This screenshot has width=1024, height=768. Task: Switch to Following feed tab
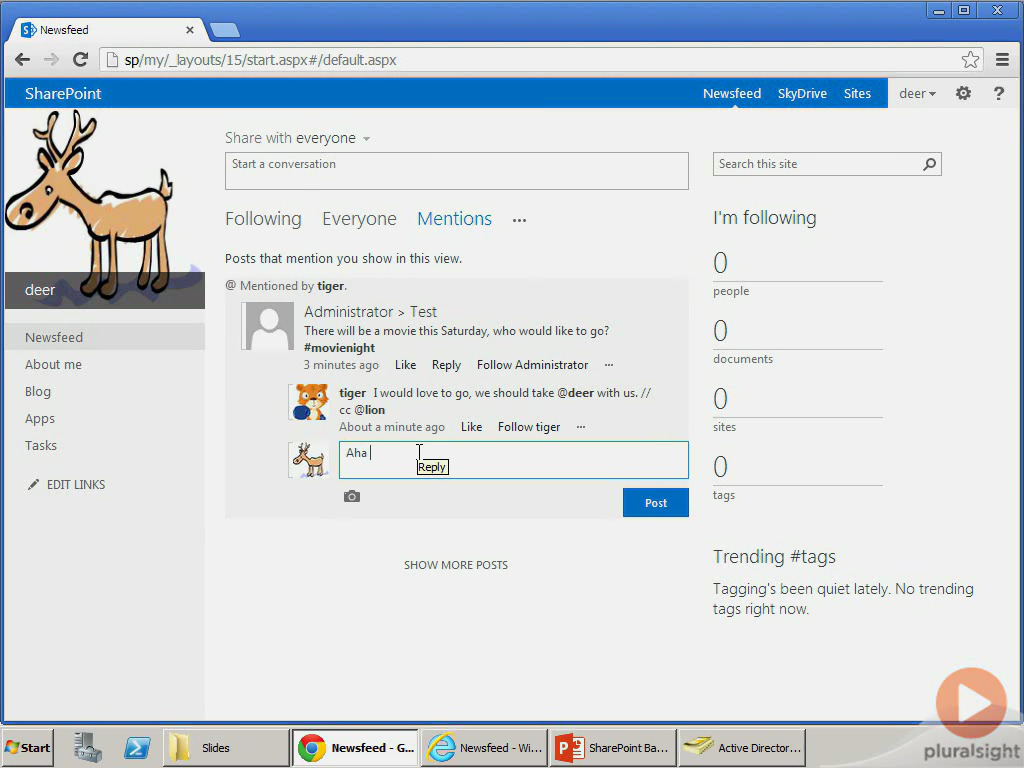[263, 219]
